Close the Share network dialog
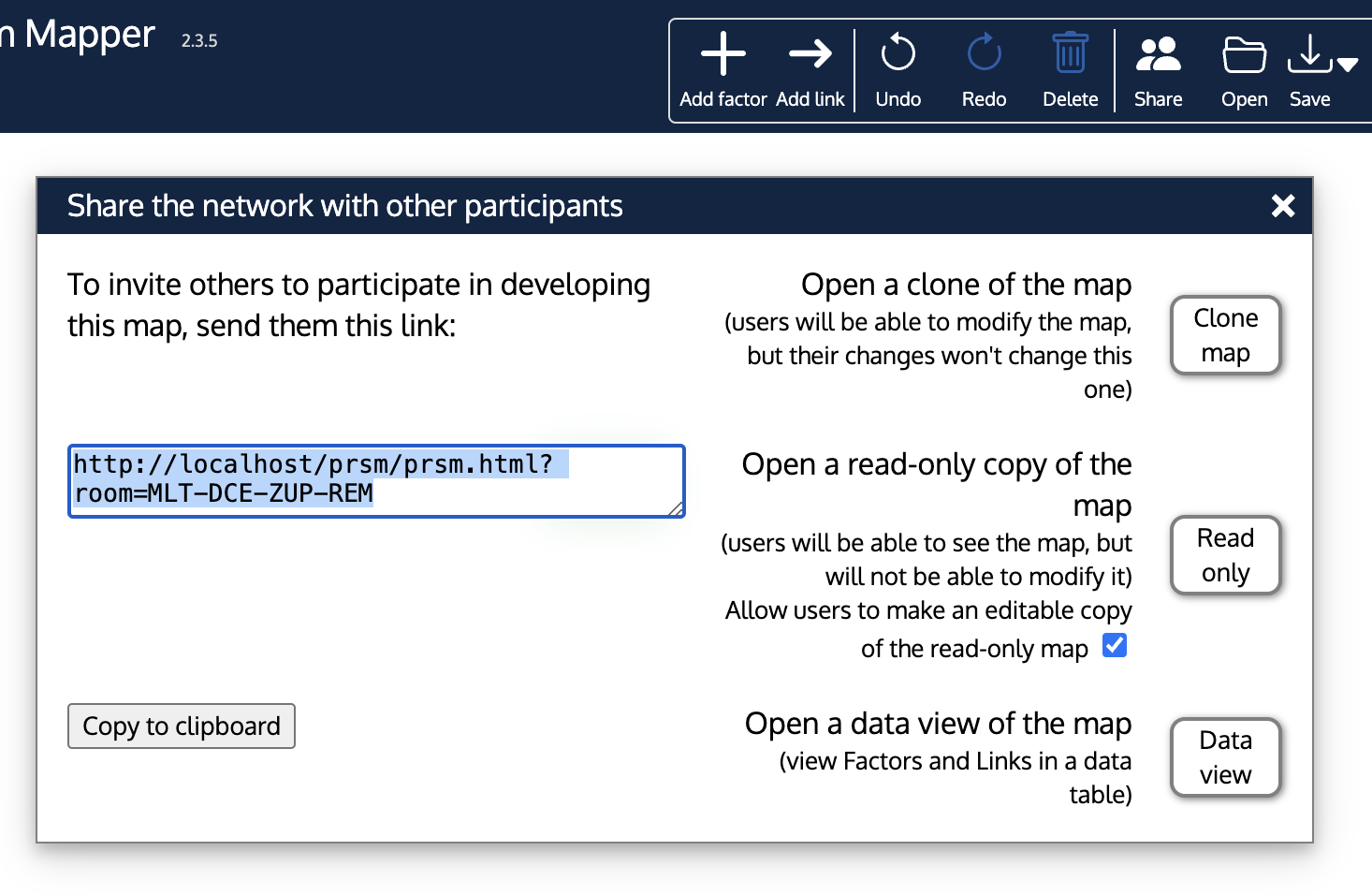 (x=1282, y=206)
